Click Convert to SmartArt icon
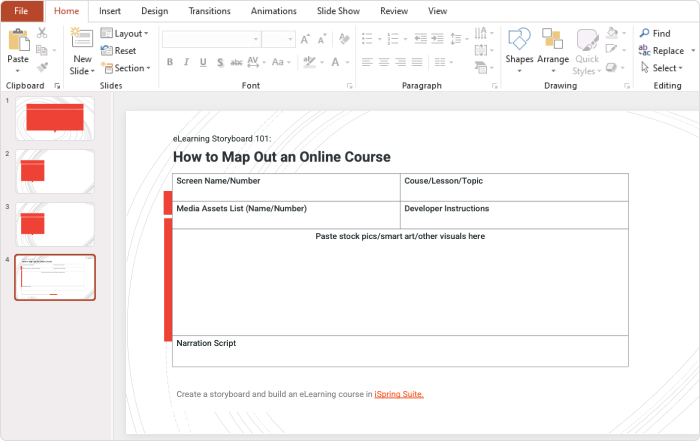The height and width of the screenshot is (441, 700). tap(481, 67)
